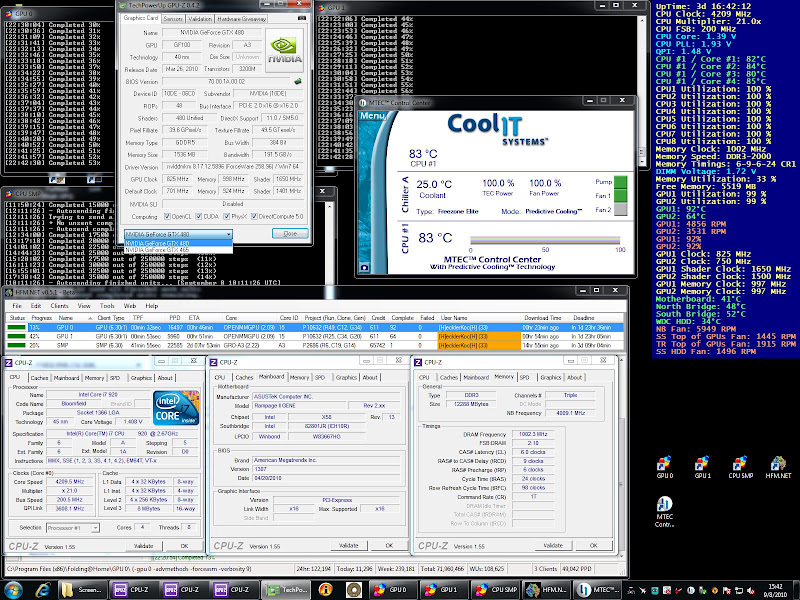Select NVIDIA GeForce GTX 465 from dropdown list
Screen dimensions: 800x600
click(x=178, y=250)
